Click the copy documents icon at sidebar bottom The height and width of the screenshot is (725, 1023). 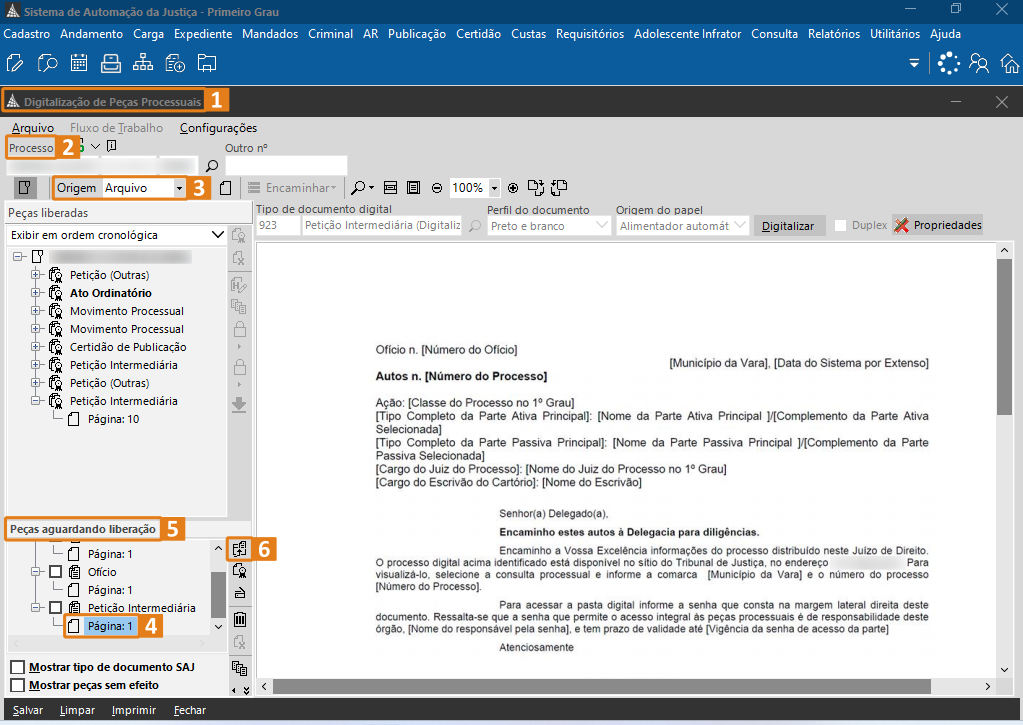pos(239,668)
